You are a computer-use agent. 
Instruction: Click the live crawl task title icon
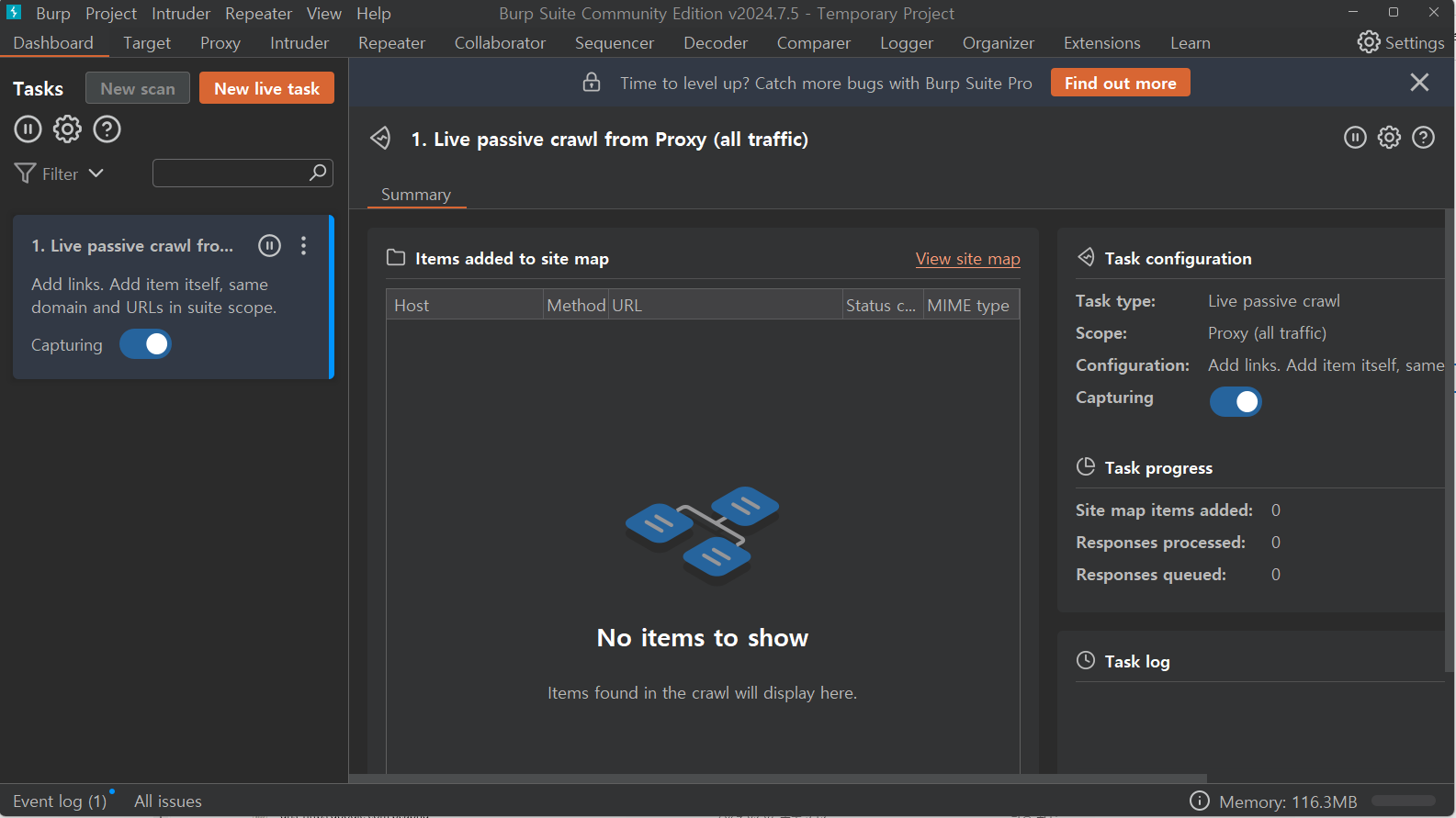coord(380,139)
